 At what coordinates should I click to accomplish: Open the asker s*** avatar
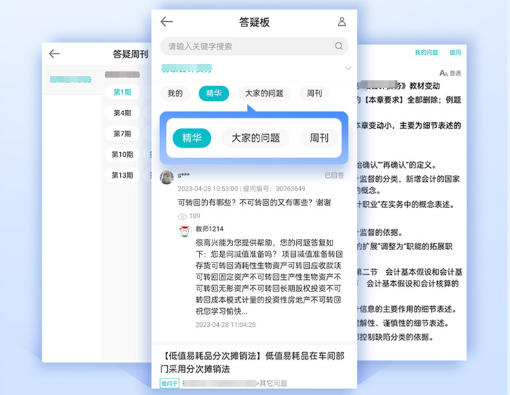[167, 177]
